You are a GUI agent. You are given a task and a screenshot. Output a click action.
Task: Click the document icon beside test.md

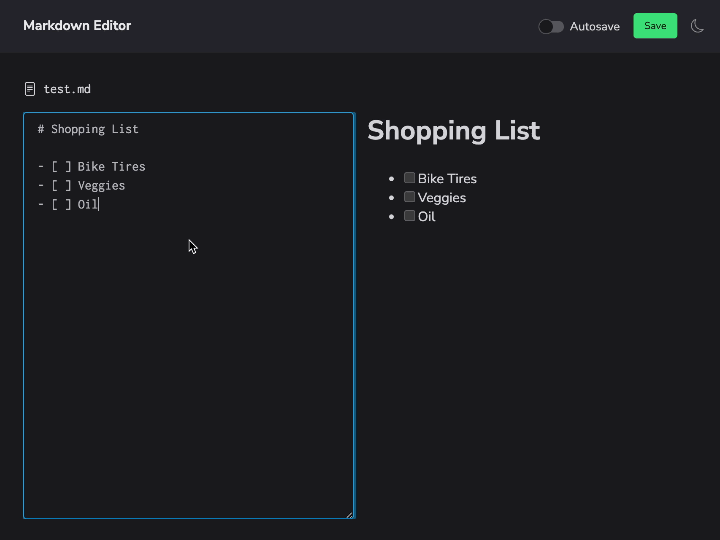pos(30,89)
